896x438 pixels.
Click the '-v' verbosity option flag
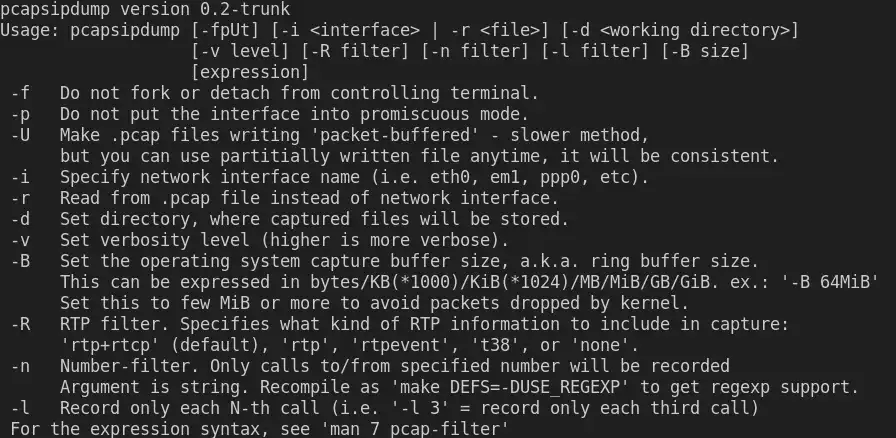[20, 240]
